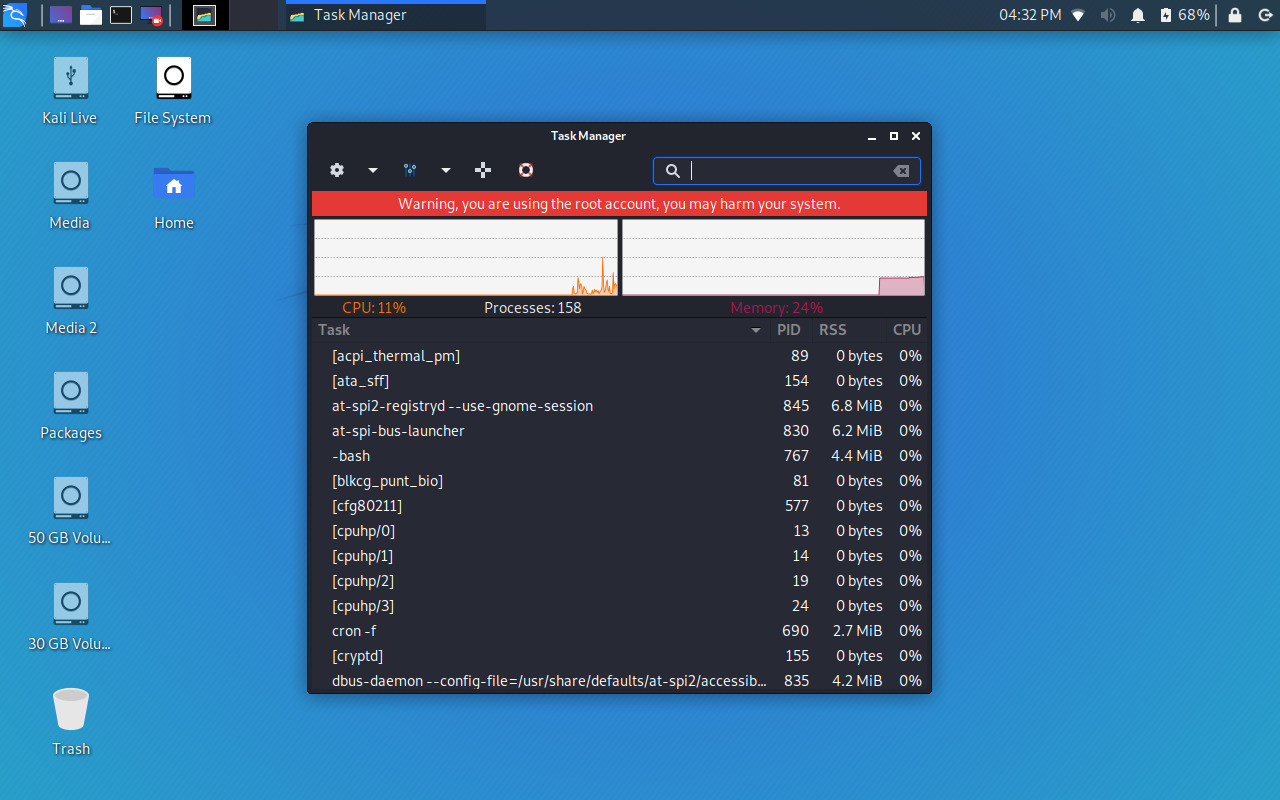
Task: Clear the search box using the backspace icon
Action: coord(899,170)
